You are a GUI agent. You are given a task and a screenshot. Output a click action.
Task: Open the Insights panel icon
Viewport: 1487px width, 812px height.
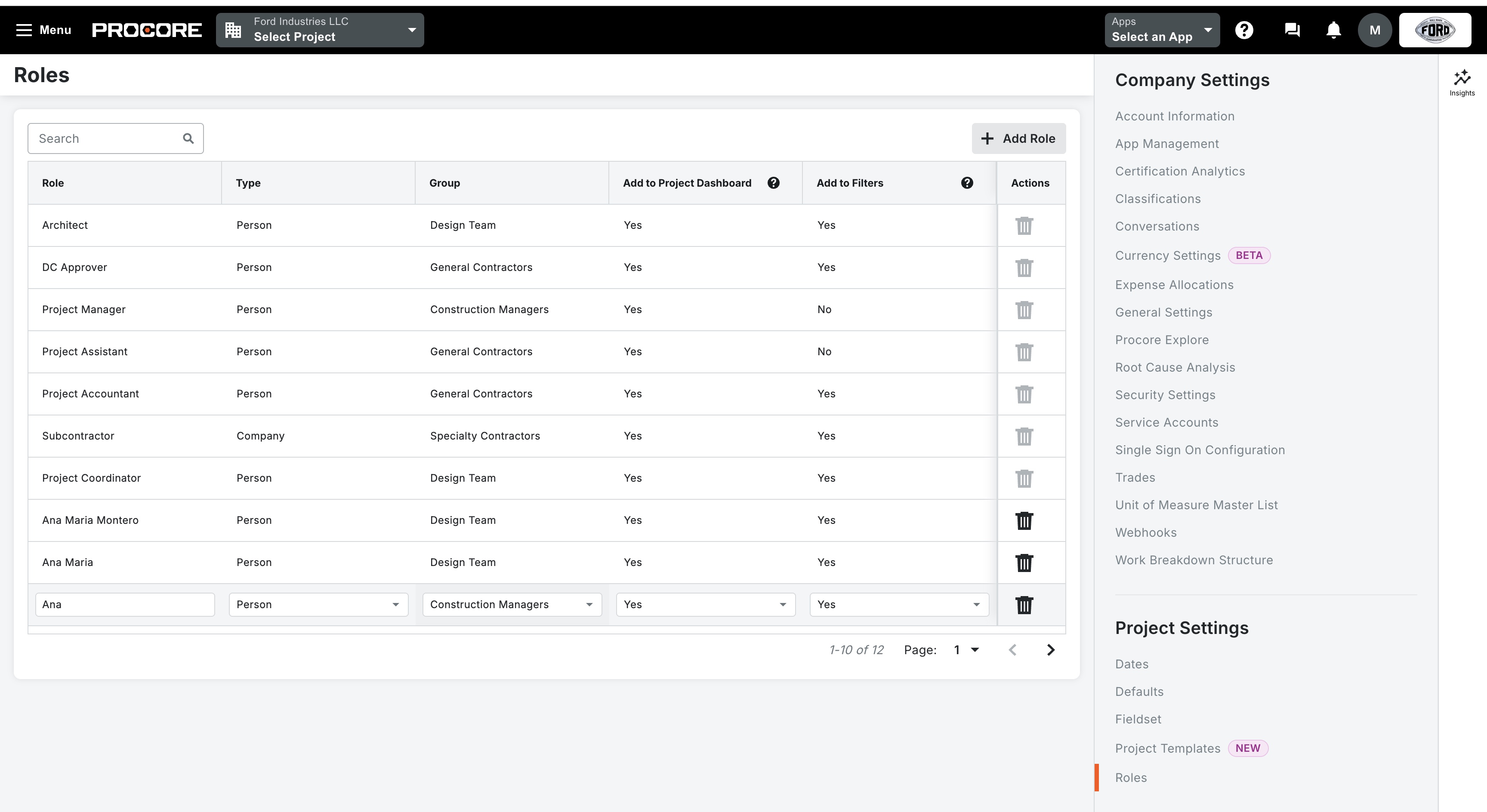(1462, 81)
